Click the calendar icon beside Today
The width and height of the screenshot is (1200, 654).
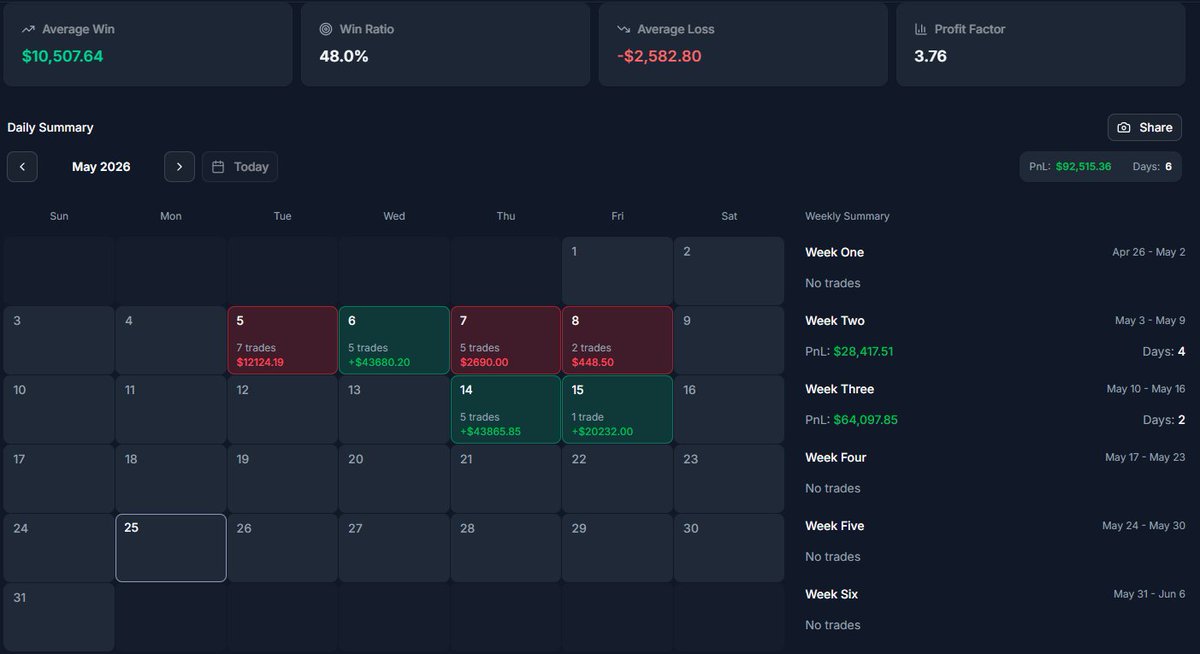[218, 167]
